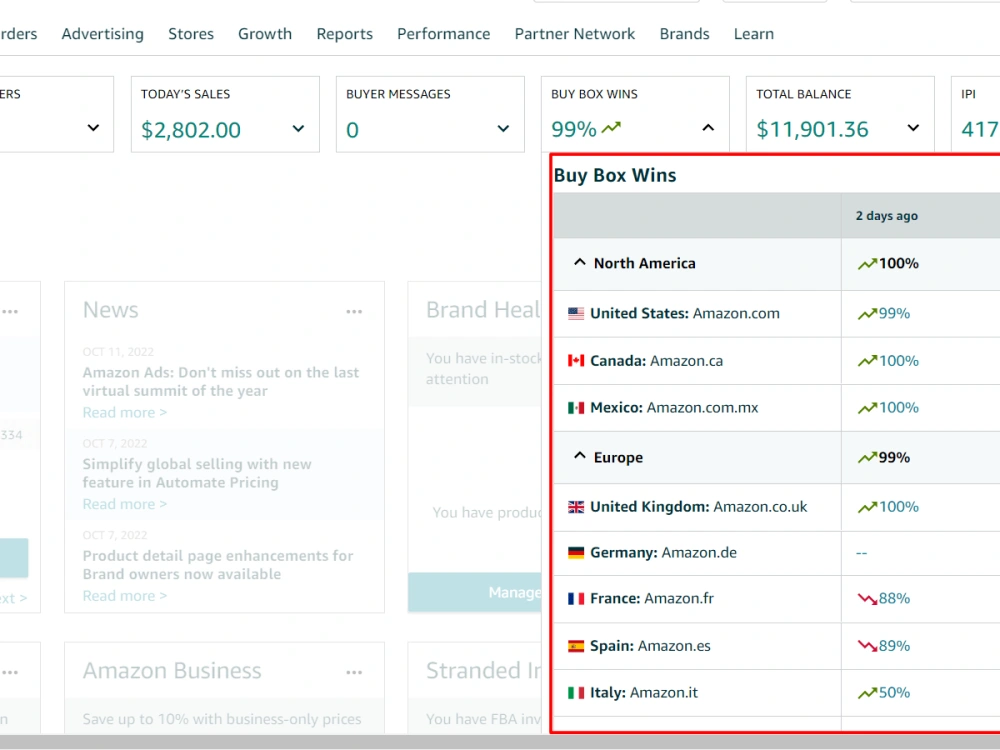Expand the Today's Sales card chevron

pos(298,129)
